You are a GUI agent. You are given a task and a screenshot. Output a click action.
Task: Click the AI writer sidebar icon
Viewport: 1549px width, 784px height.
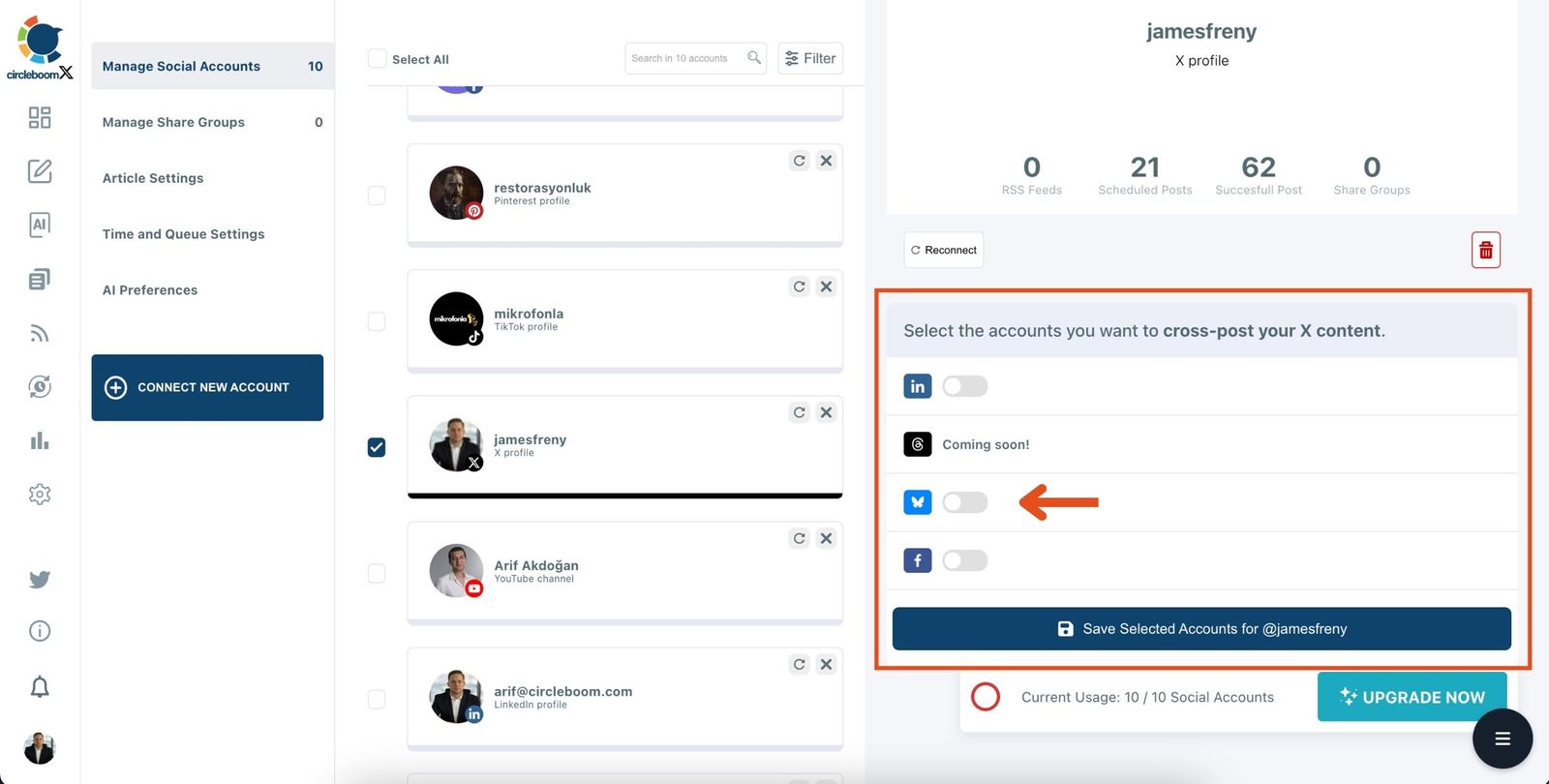(x=40, y=225)
